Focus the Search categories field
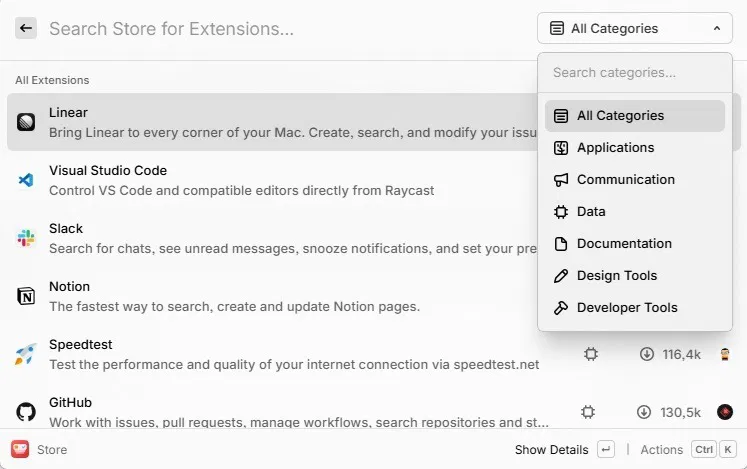The width and height of the screenshot is (747, 469). [x=634, y=73]
